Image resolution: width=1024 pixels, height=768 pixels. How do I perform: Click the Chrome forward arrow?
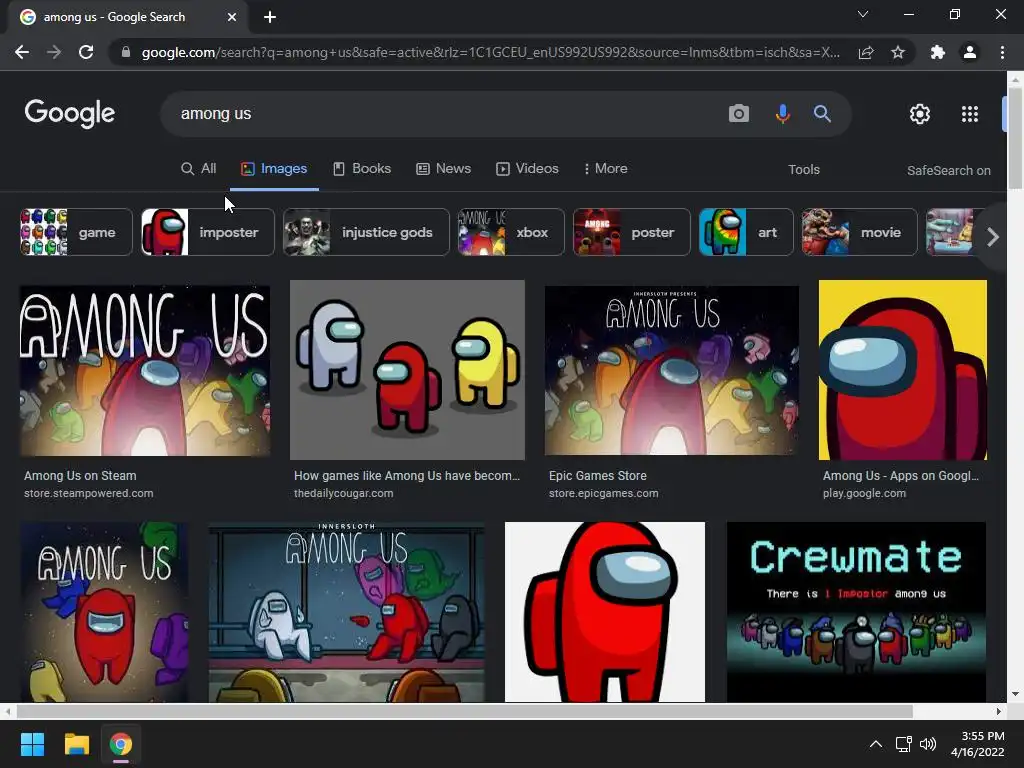[54, 52]
